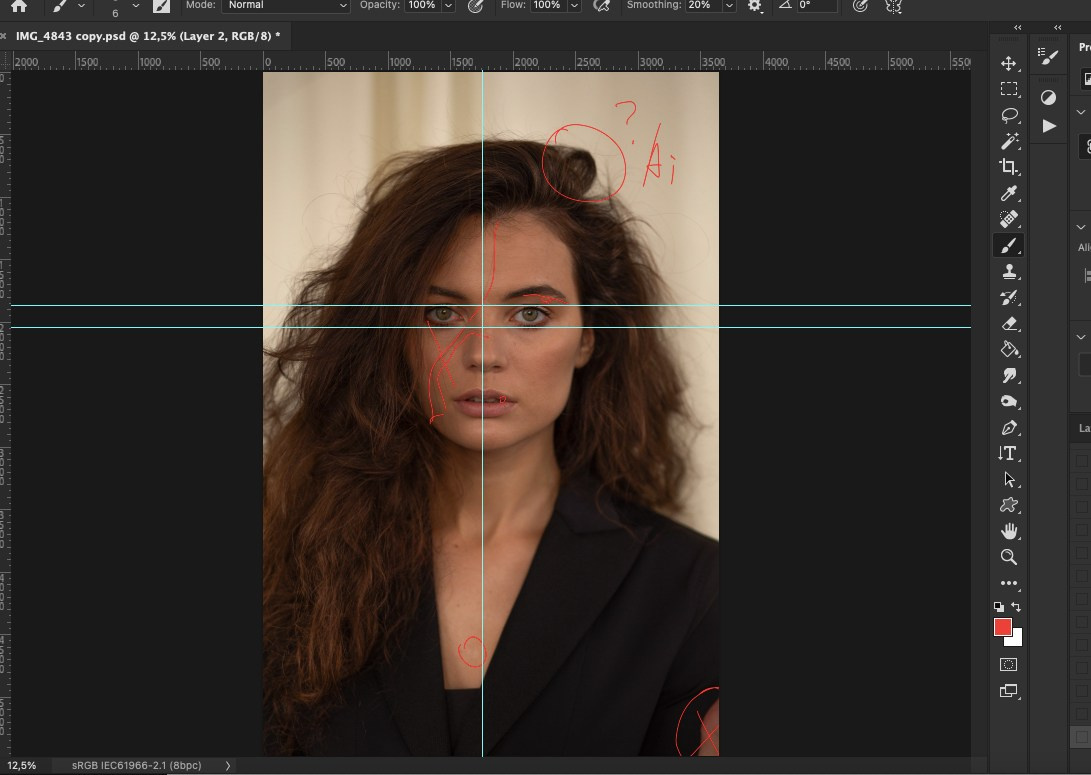Viewport: 1091px width, 775px height.
Task: Expand the Flow value dropdown
Action: pos(573,6)
